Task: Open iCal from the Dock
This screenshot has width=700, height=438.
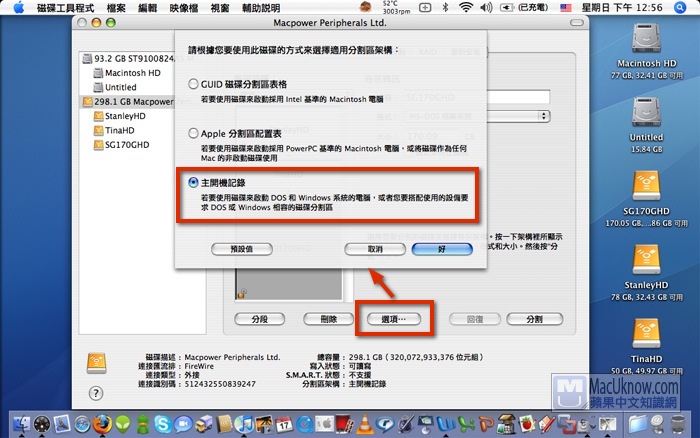Action: [284, 424]
